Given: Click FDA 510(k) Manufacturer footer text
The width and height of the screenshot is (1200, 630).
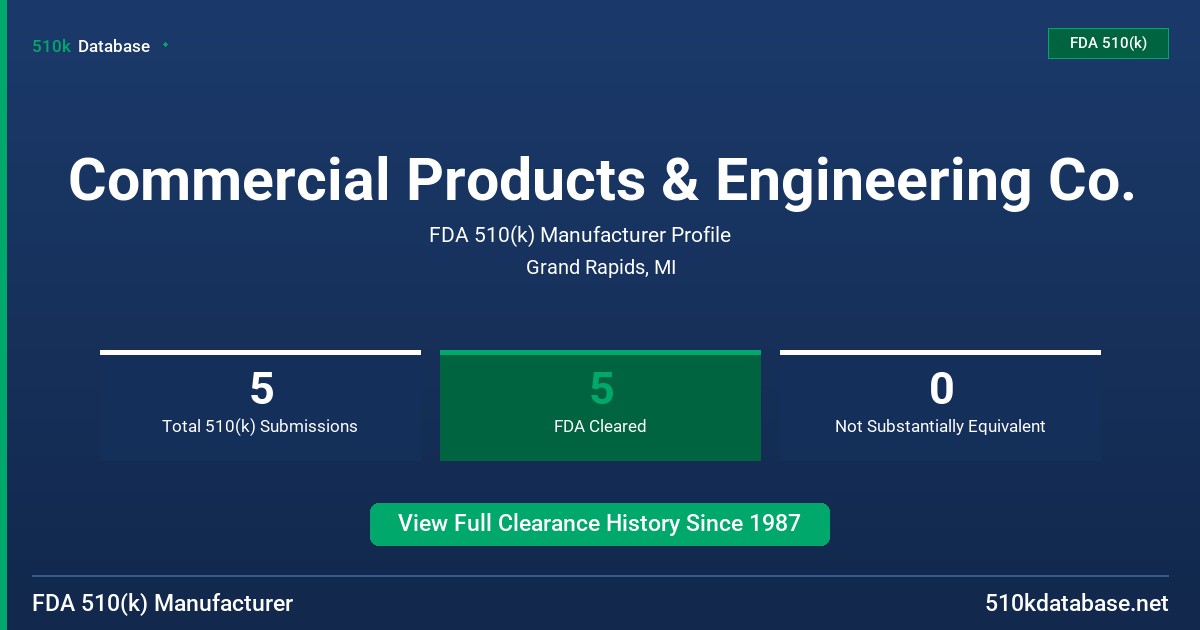Looking at the screenshot, I should tap(163, 603).
